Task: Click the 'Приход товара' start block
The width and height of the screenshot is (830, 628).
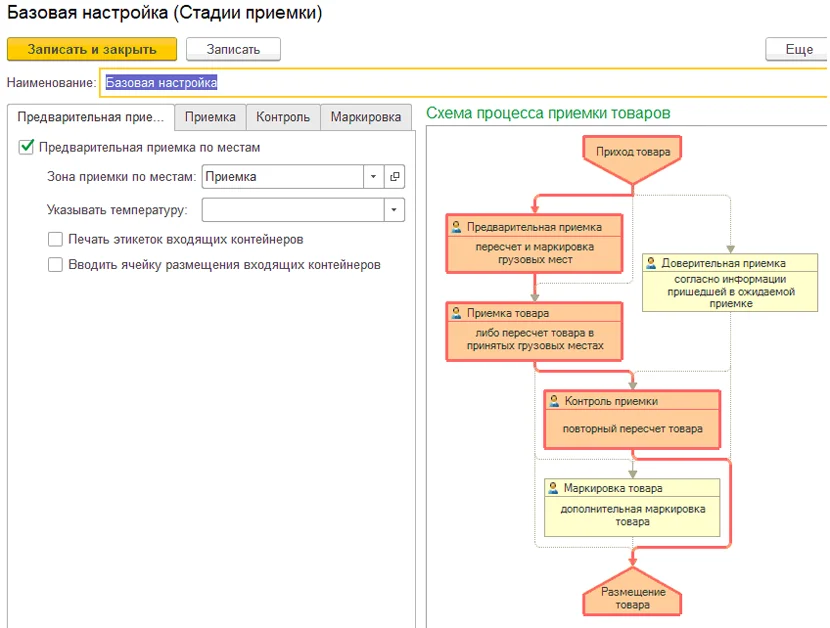Action: pyautogui.click(x=633, y=159)
